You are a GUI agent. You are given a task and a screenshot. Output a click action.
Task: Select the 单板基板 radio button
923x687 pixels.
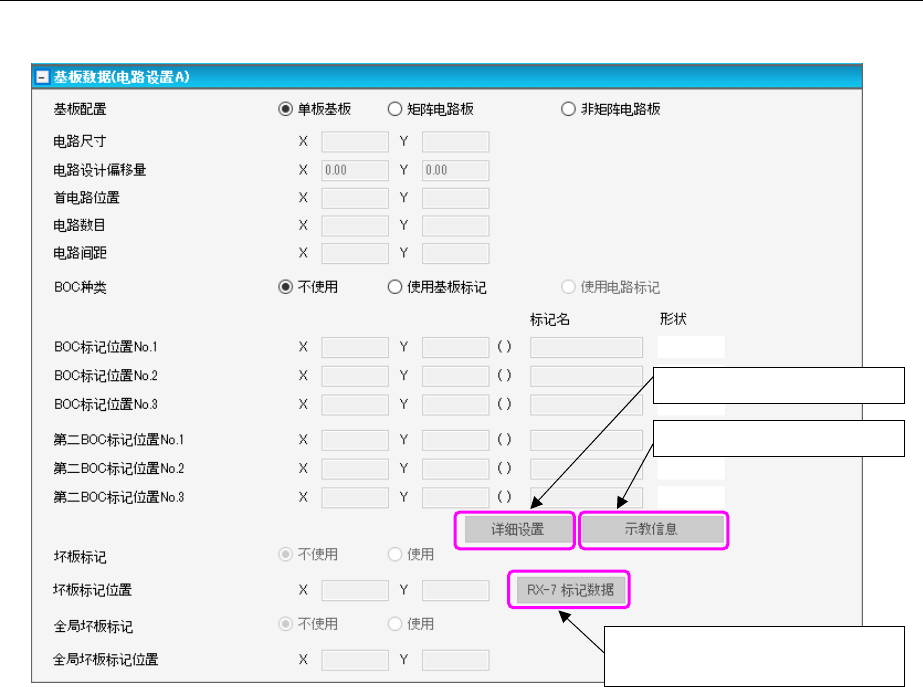[x=285, y=109]
